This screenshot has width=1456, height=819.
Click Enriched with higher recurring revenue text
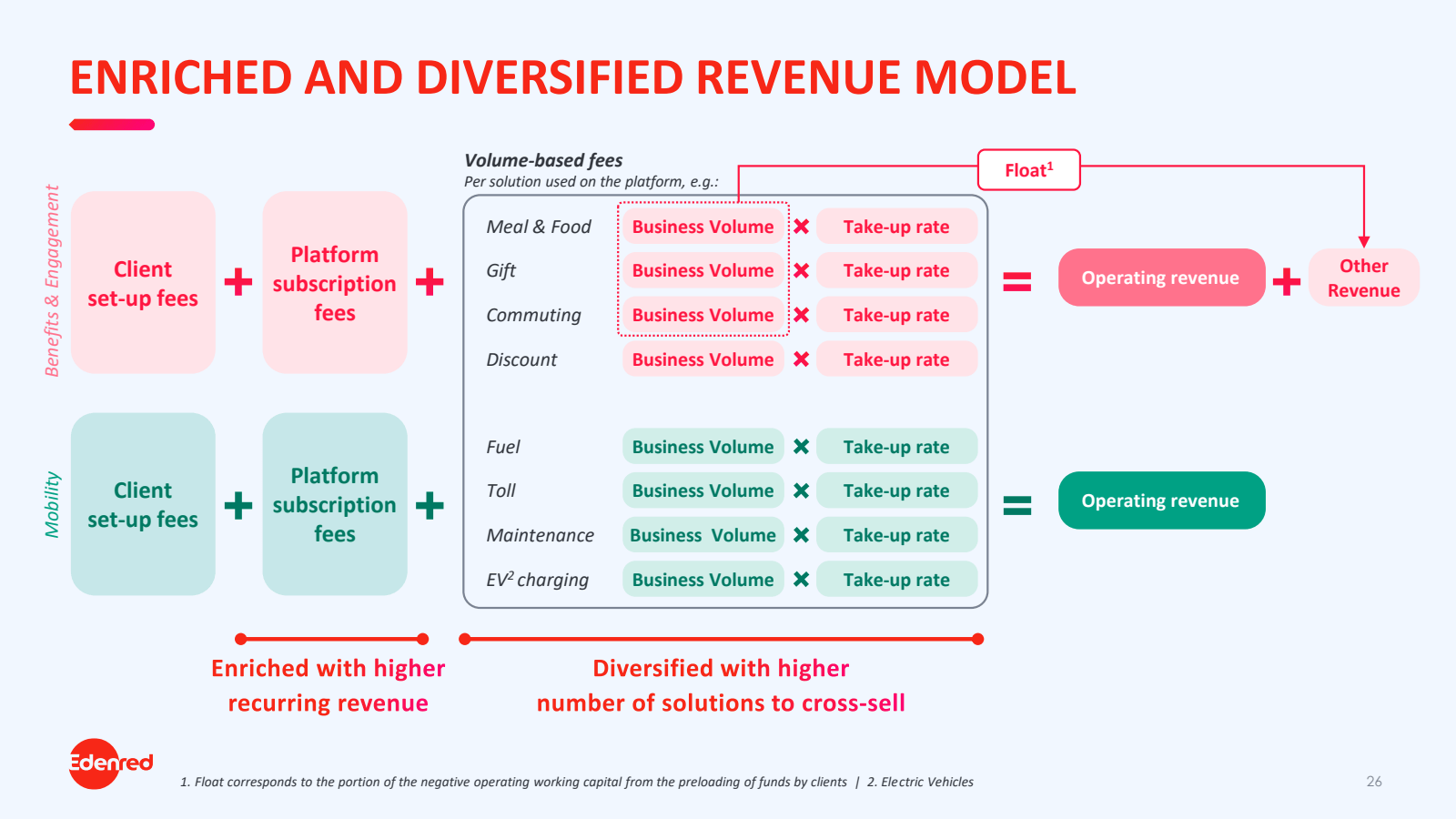(329, 685)
